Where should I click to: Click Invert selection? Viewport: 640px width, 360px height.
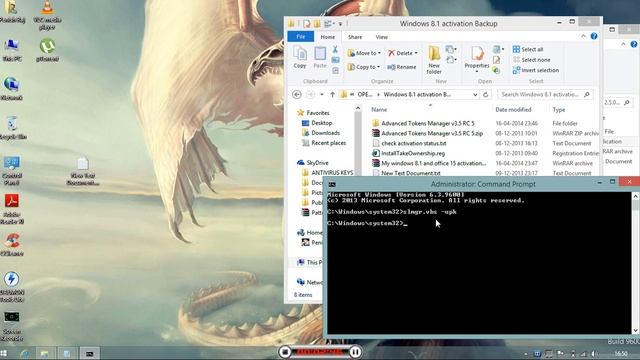(x=536, y=70)
